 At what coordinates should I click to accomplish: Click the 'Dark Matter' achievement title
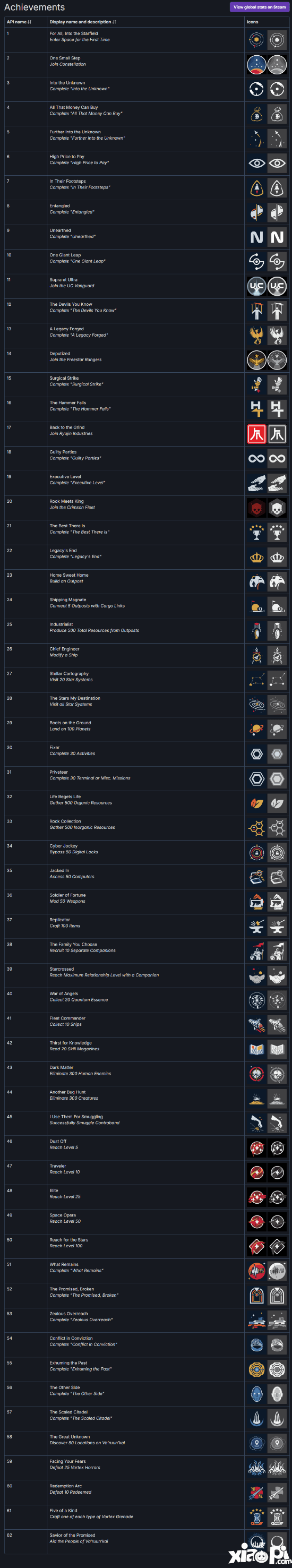pyautogui.click(x=62, y=1068)
